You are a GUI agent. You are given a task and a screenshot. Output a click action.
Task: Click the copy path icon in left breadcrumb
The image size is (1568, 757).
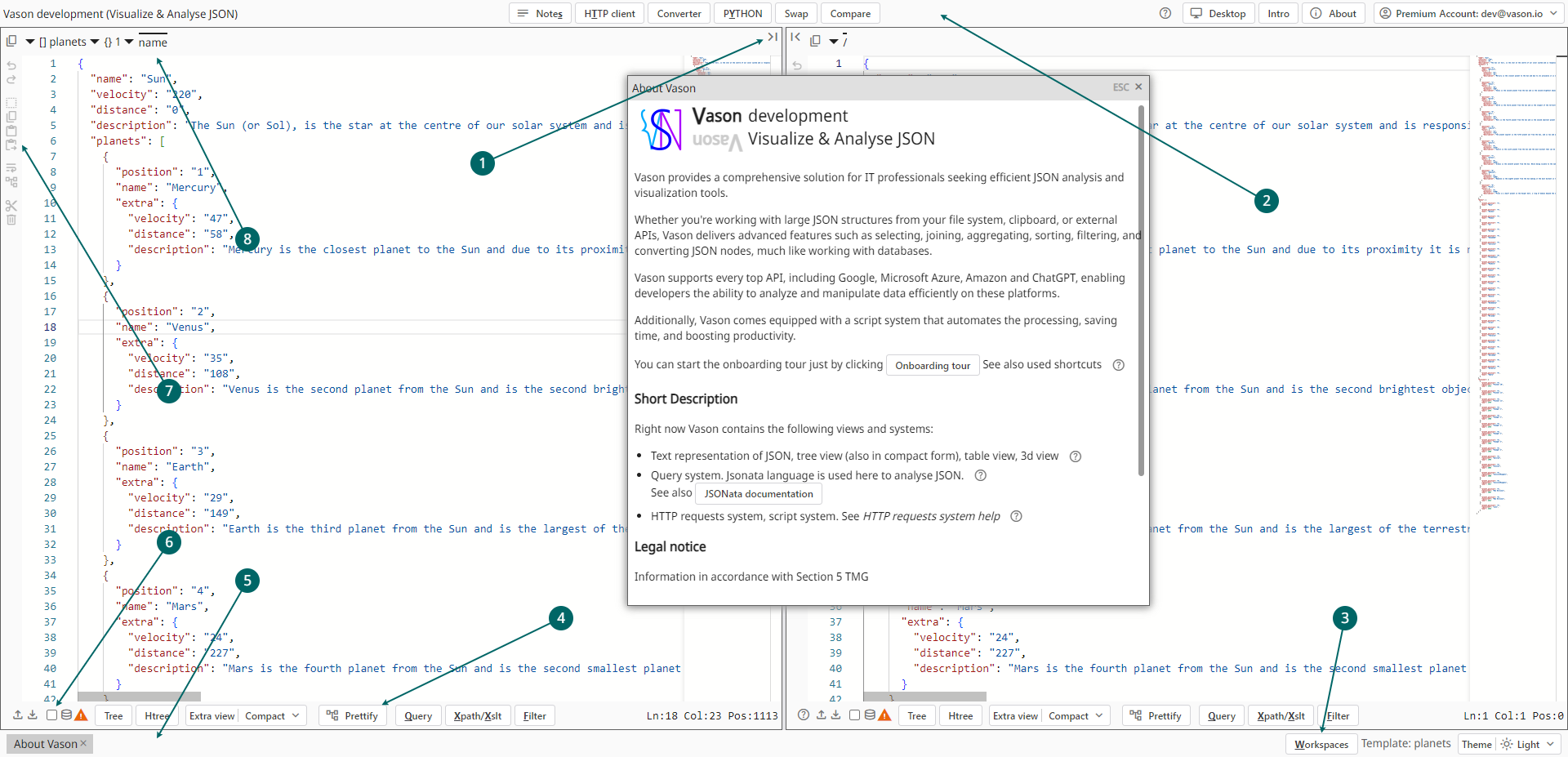[11, 41]
